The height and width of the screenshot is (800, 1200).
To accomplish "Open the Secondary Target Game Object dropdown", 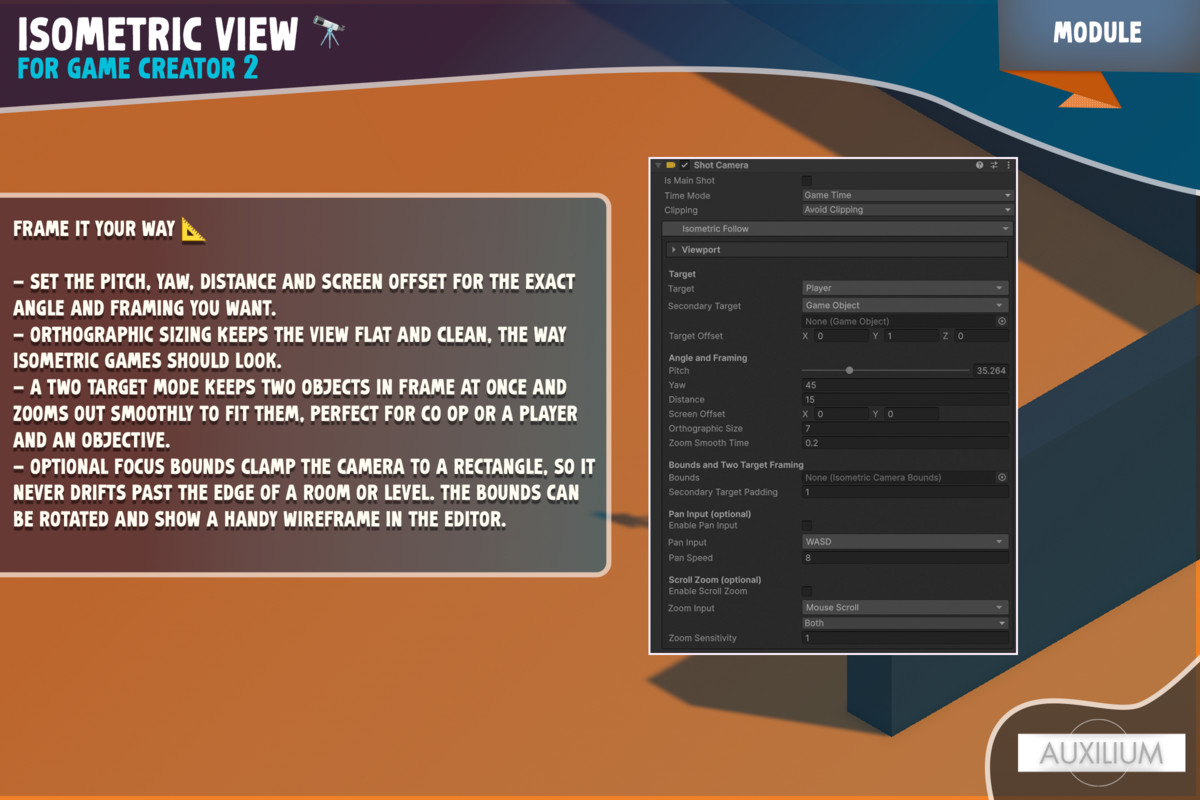I will coord(905,306).
